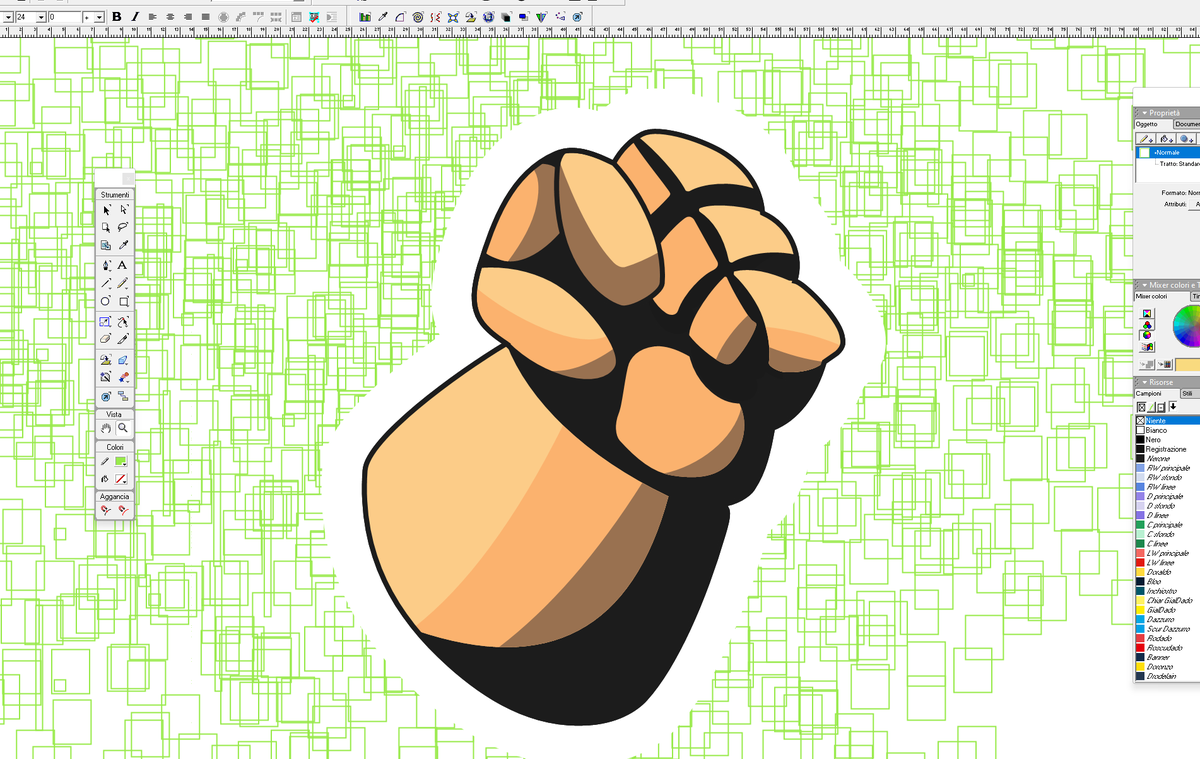Open stroke color swatch dropdown under Colori
1200x759 pixels.
(123, 462)
